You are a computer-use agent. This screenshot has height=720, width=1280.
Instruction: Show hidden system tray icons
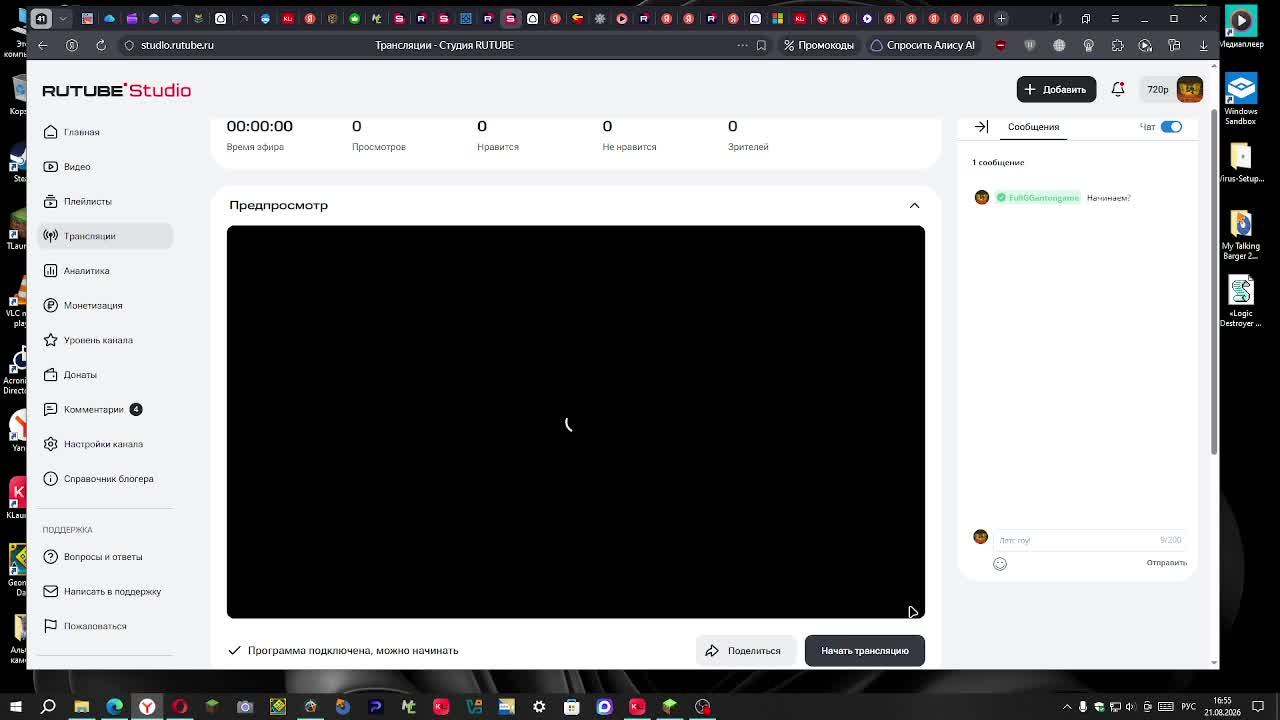click(1068, 707)
